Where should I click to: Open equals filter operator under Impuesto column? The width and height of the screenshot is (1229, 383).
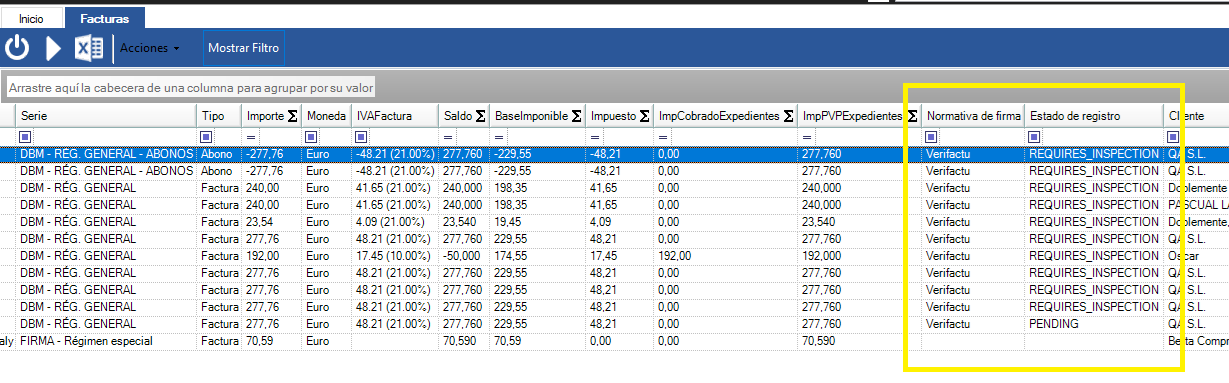coord(596,137)
